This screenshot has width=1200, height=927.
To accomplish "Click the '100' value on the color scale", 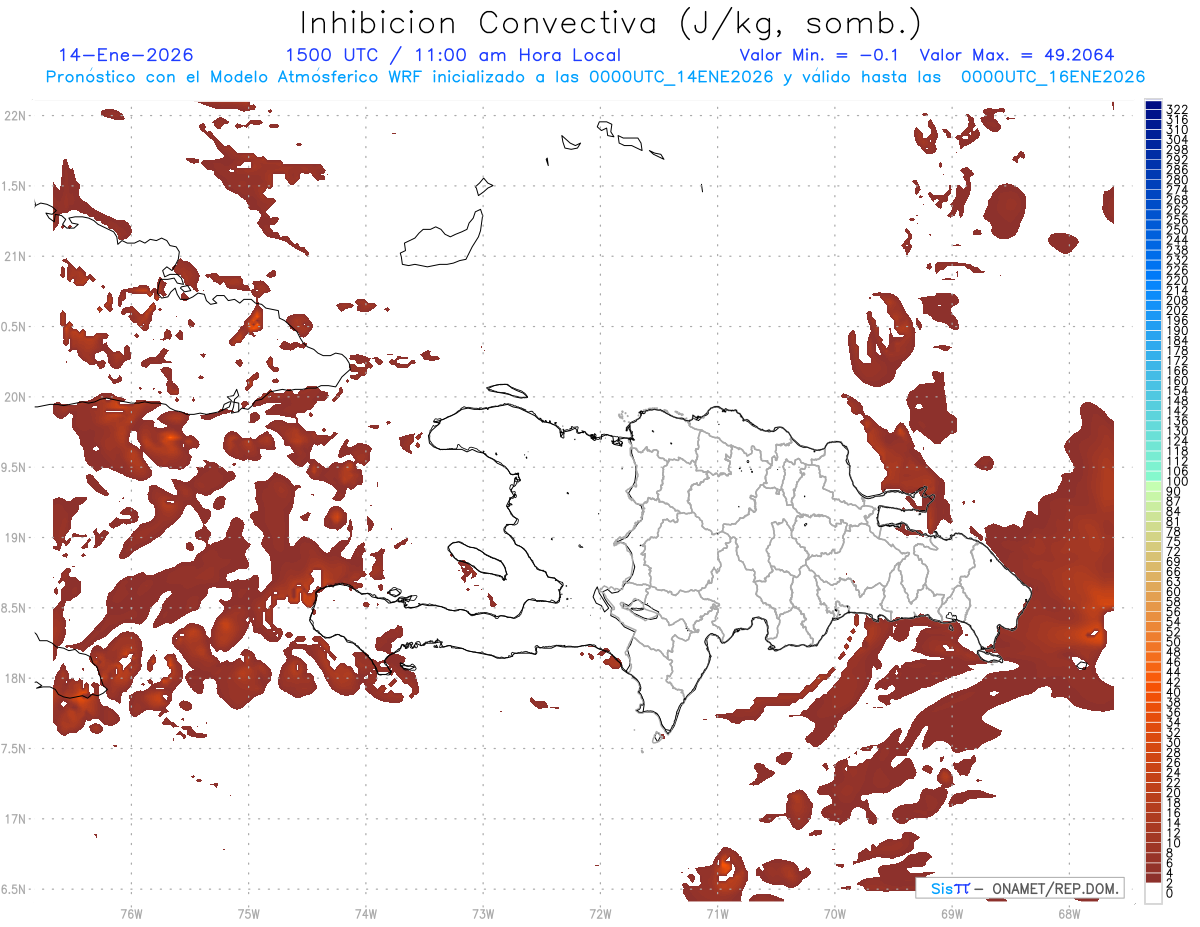I will click(1176, 482).
